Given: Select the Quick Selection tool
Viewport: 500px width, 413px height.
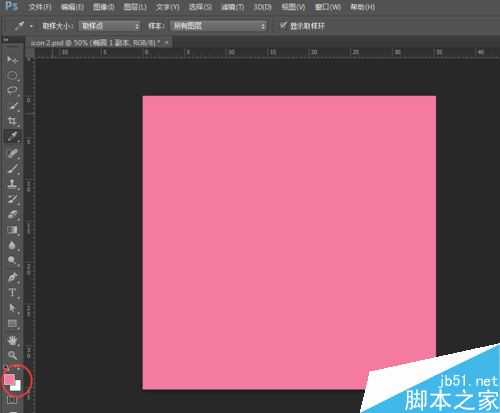Looking at the screenshot, I should (12, 106).
